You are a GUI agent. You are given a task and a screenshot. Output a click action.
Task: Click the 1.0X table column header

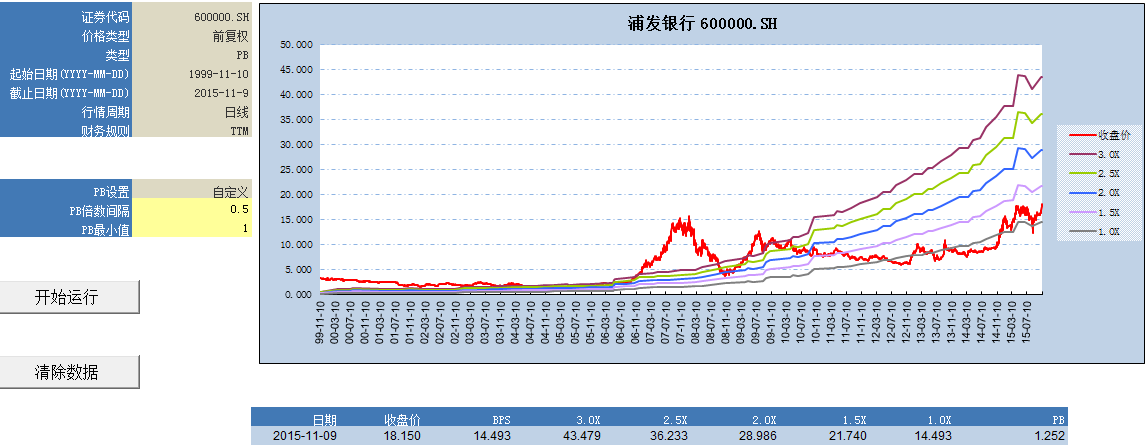pyautogui.click(x=940, y=420)
